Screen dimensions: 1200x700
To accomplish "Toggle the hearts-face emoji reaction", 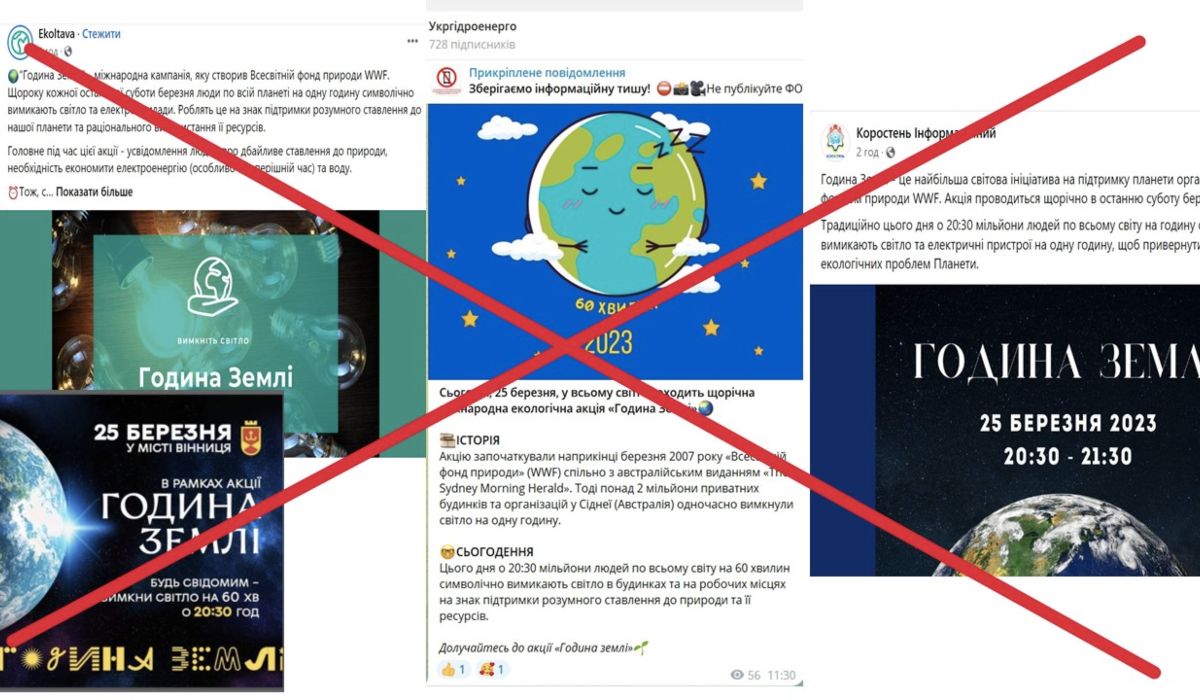I will tap(492, 670).
